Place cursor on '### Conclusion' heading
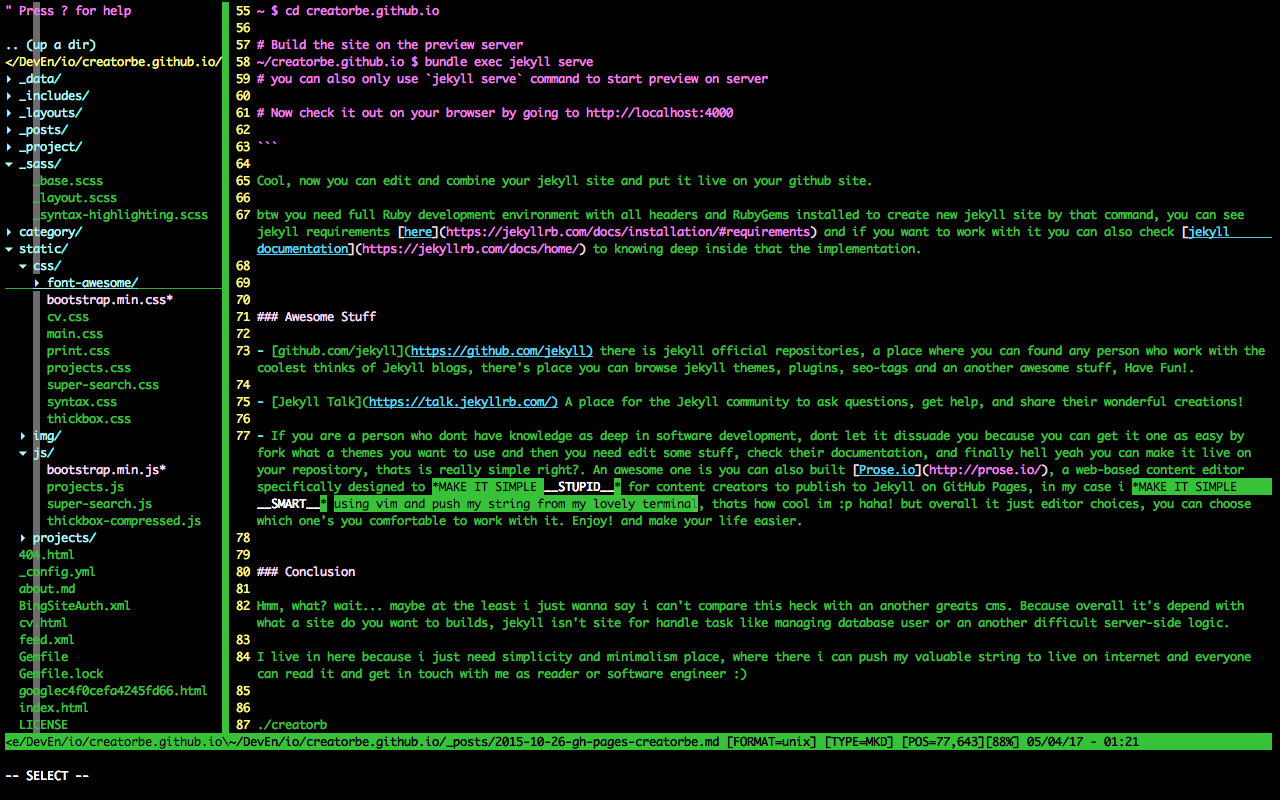Viewport: 1280px width, 800px height. coord(306,572)
